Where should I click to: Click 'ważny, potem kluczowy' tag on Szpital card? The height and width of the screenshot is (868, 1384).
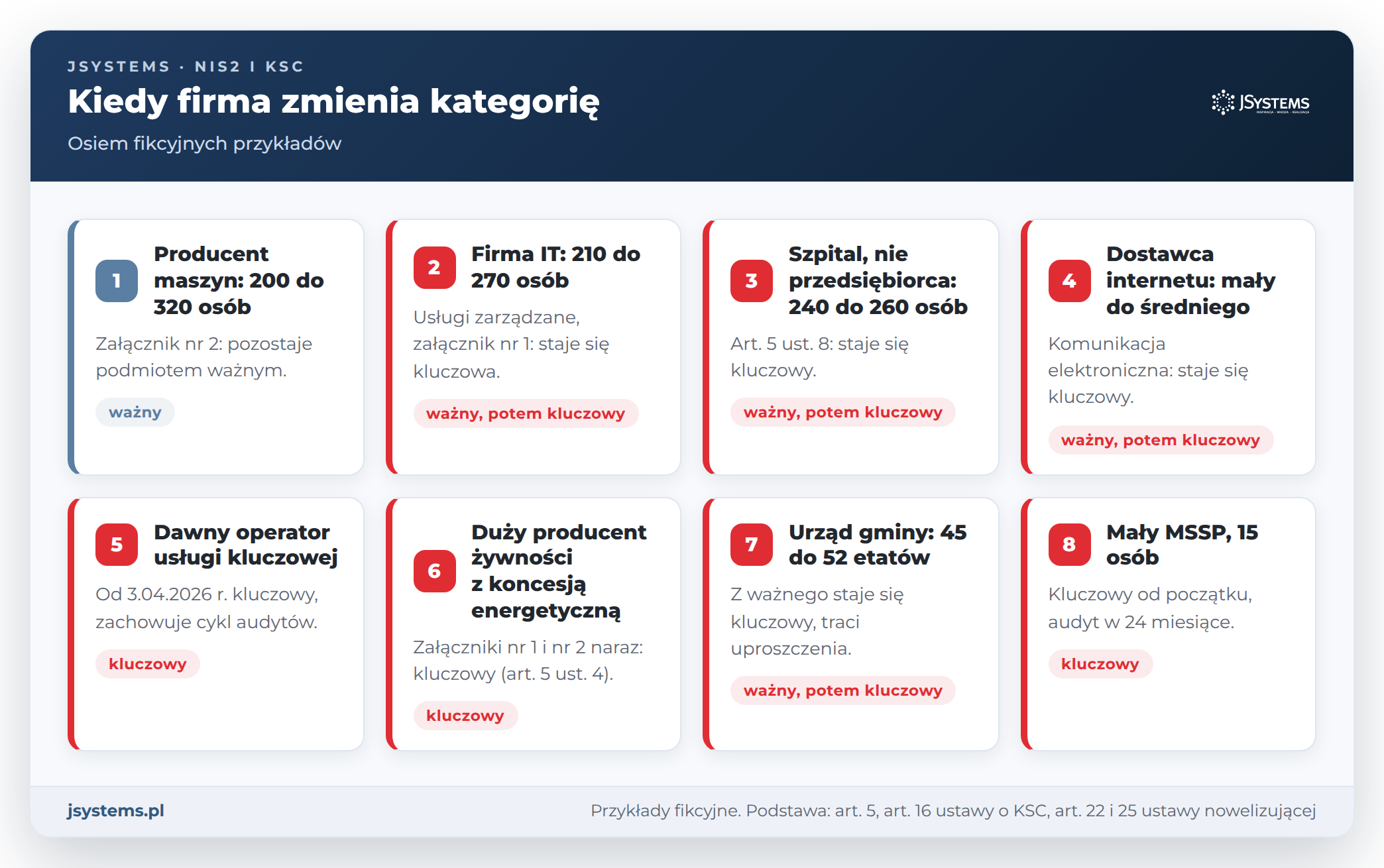[x=843, y=412]
